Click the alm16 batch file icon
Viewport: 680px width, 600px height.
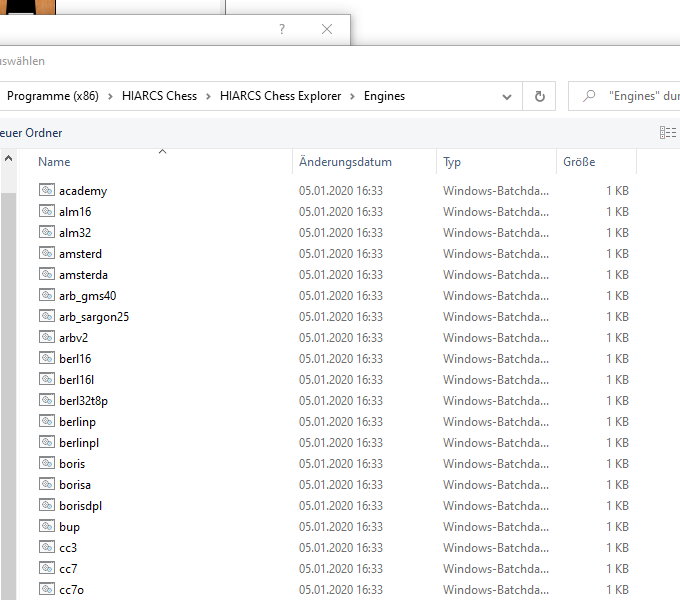click(47, 211)
